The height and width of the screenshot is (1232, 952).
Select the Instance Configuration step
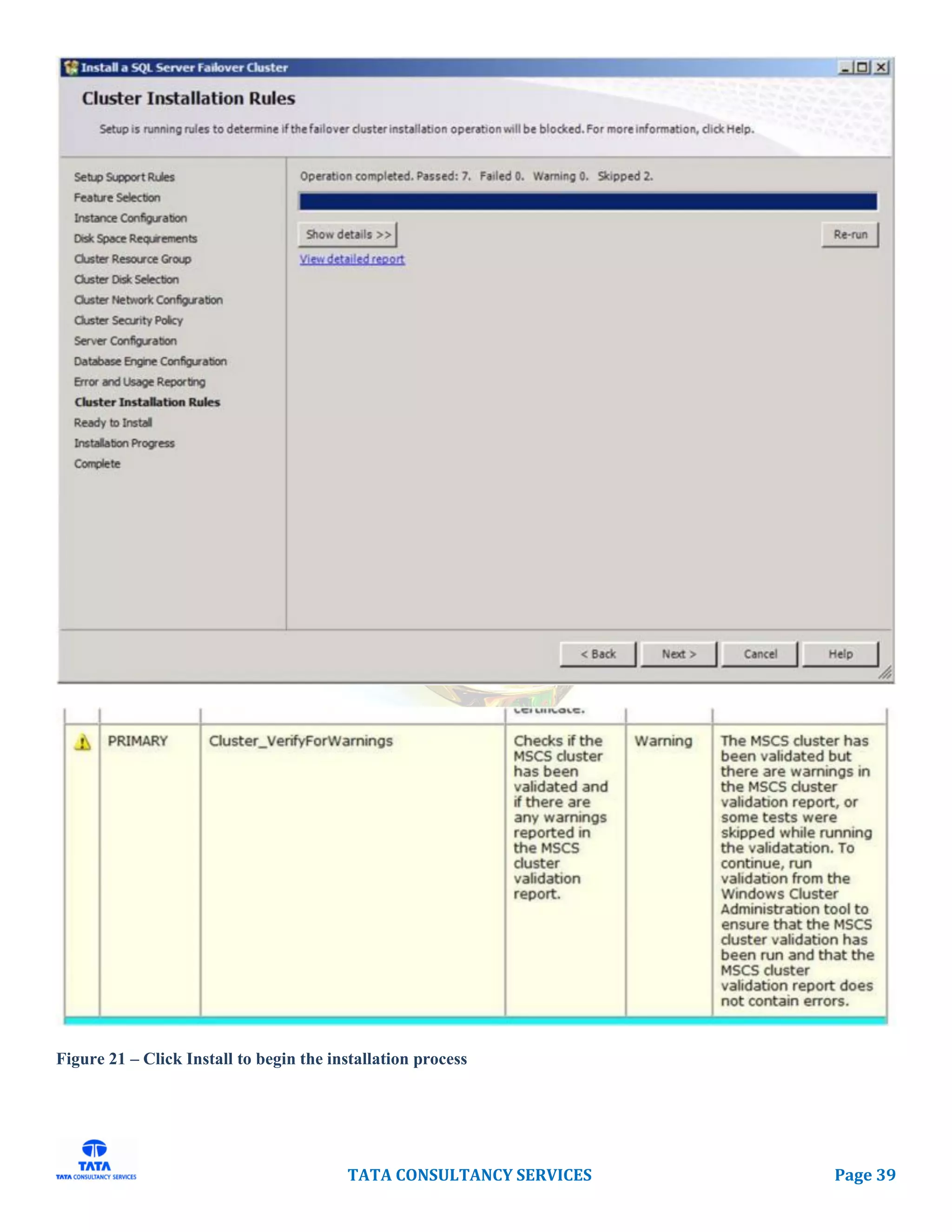130,218
